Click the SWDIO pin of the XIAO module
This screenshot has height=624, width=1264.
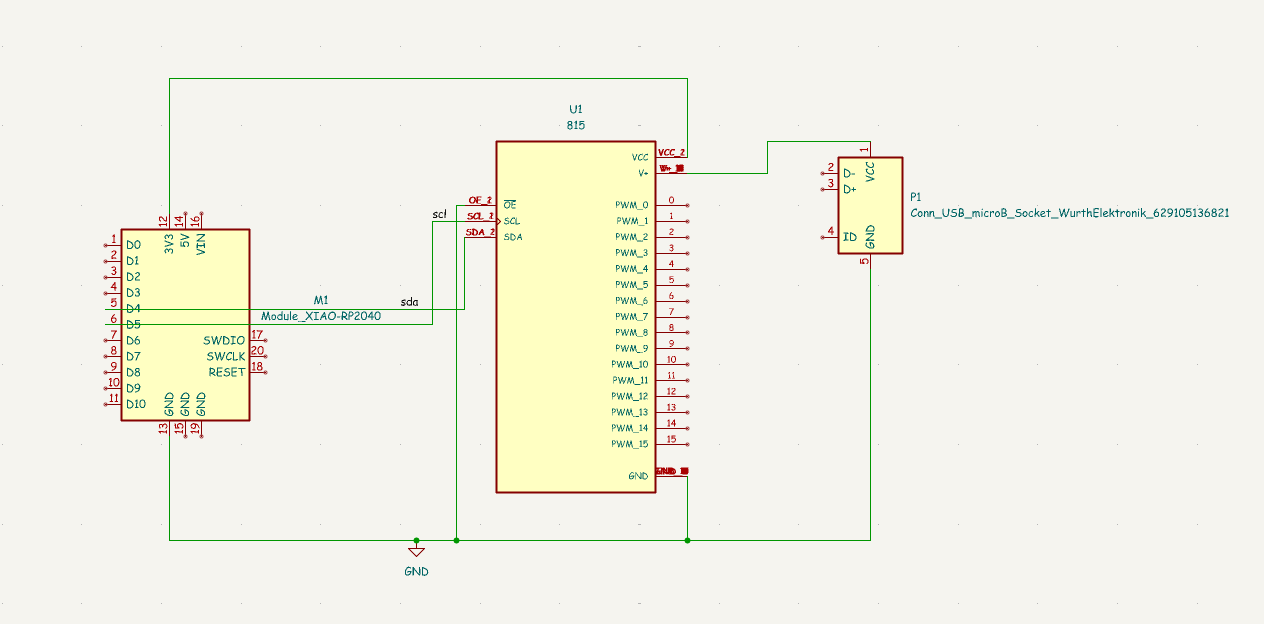226,340
